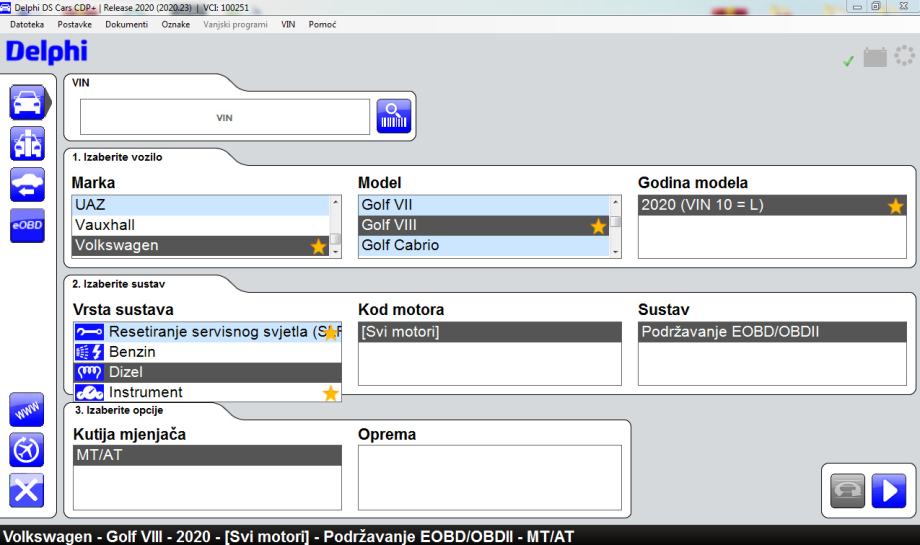Viewport: 920px width, 545px height.
Task: Select Instrument system type
Action: [x=207, y=392]
